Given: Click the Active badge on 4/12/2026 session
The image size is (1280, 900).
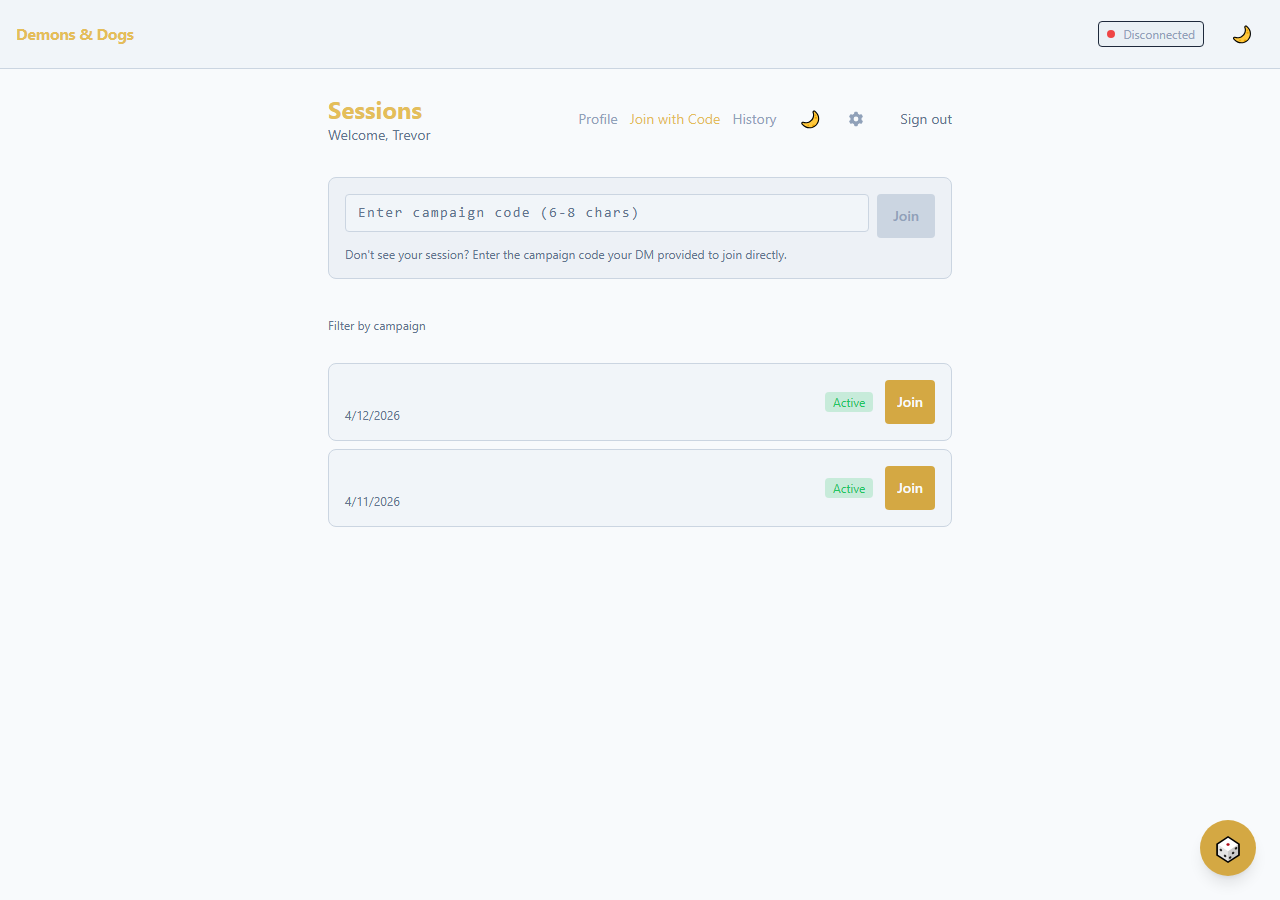Looking at the screenshot, I should (x=849, y=402).
